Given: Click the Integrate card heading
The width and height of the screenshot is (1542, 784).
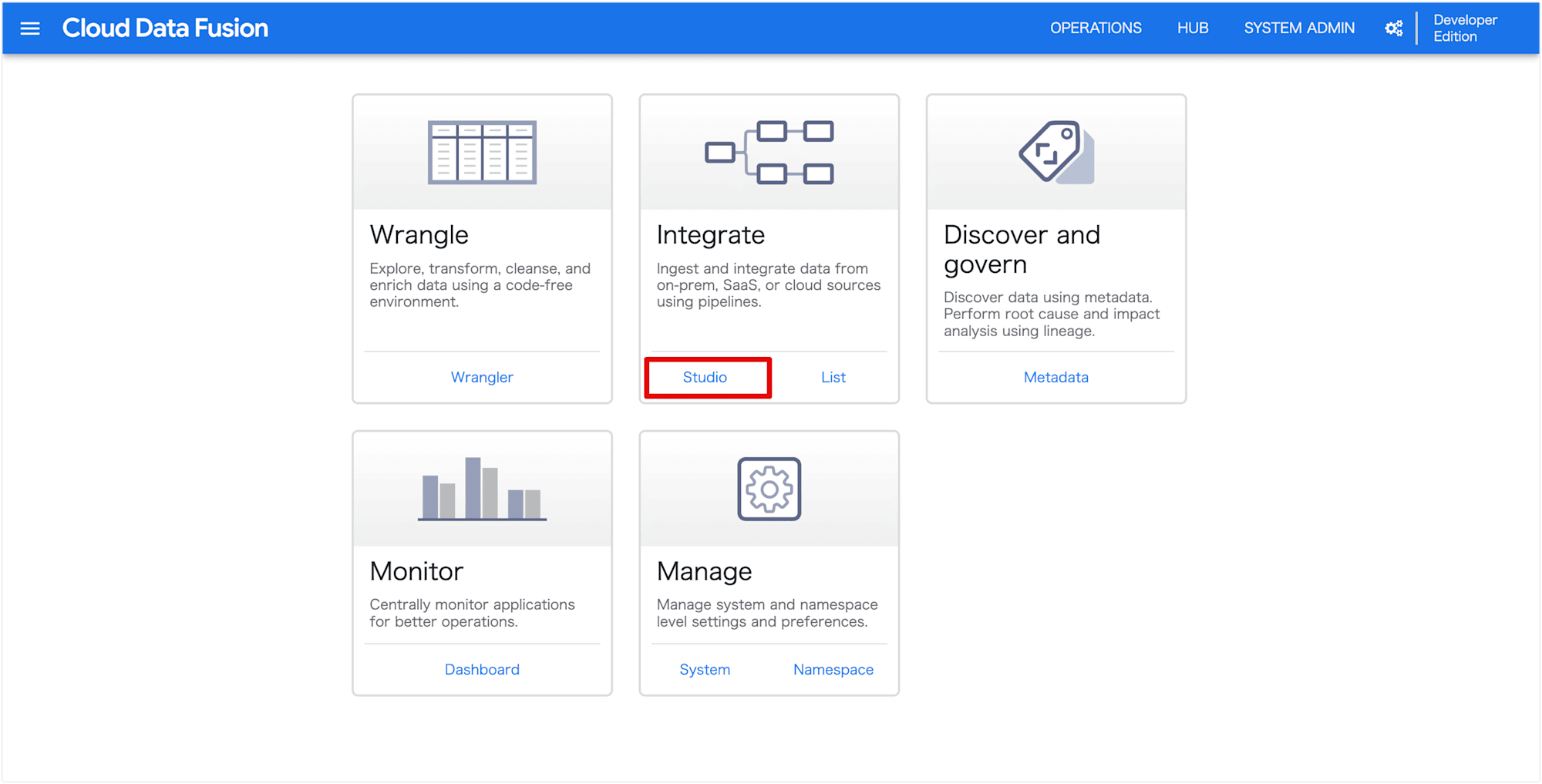Looking at the screenshot, I should (x=710, y=234).
